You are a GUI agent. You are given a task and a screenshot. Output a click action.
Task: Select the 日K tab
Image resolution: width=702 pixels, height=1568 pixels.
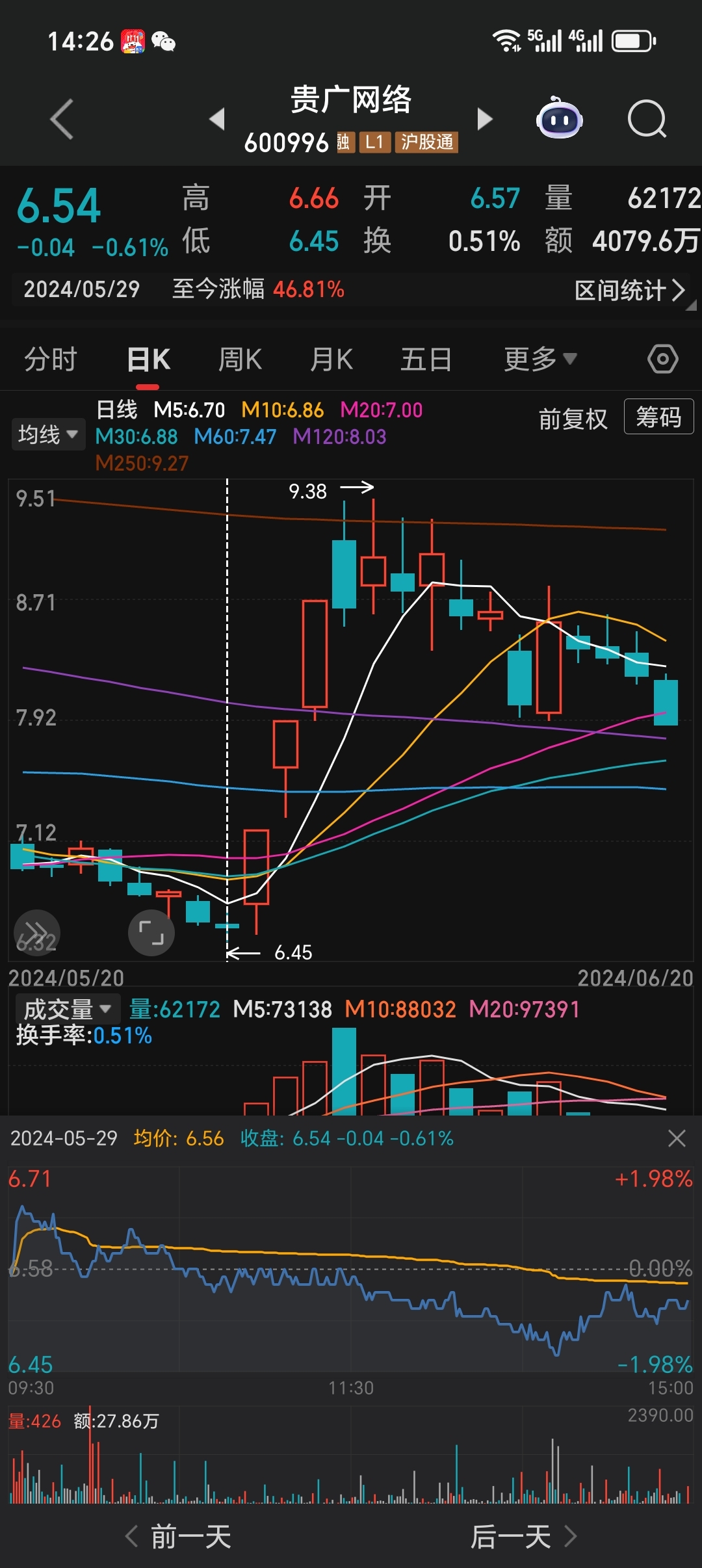pos(148,359)
